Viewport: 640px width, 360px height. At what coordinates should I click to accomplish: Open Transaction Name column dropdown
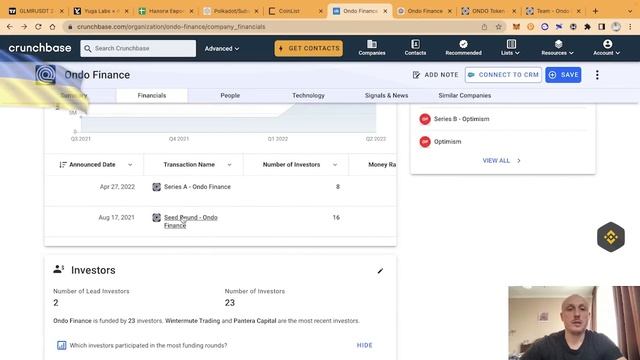(229, 165)
